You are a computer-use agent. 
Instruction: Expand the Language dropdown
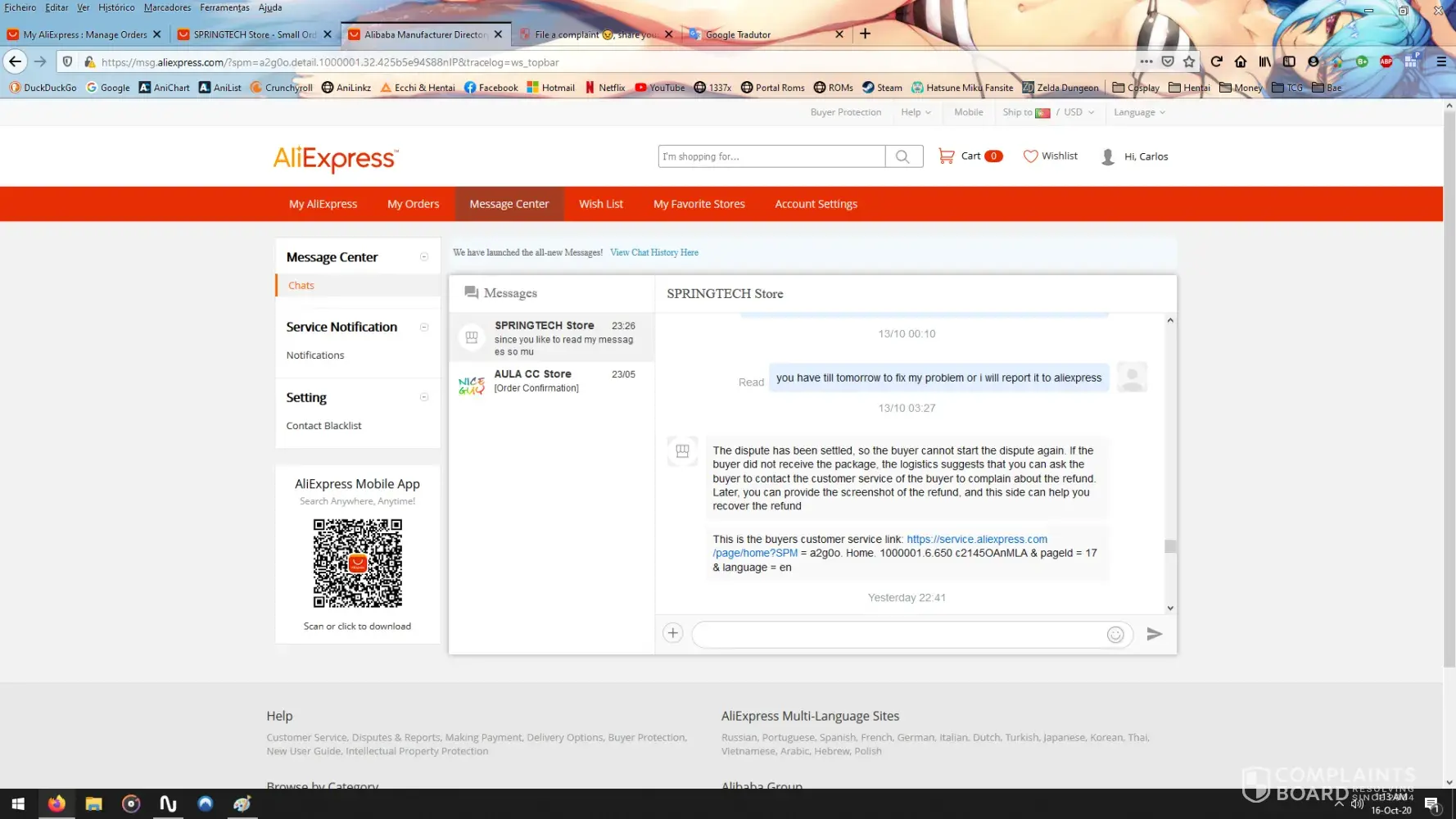click(1138, 112)
